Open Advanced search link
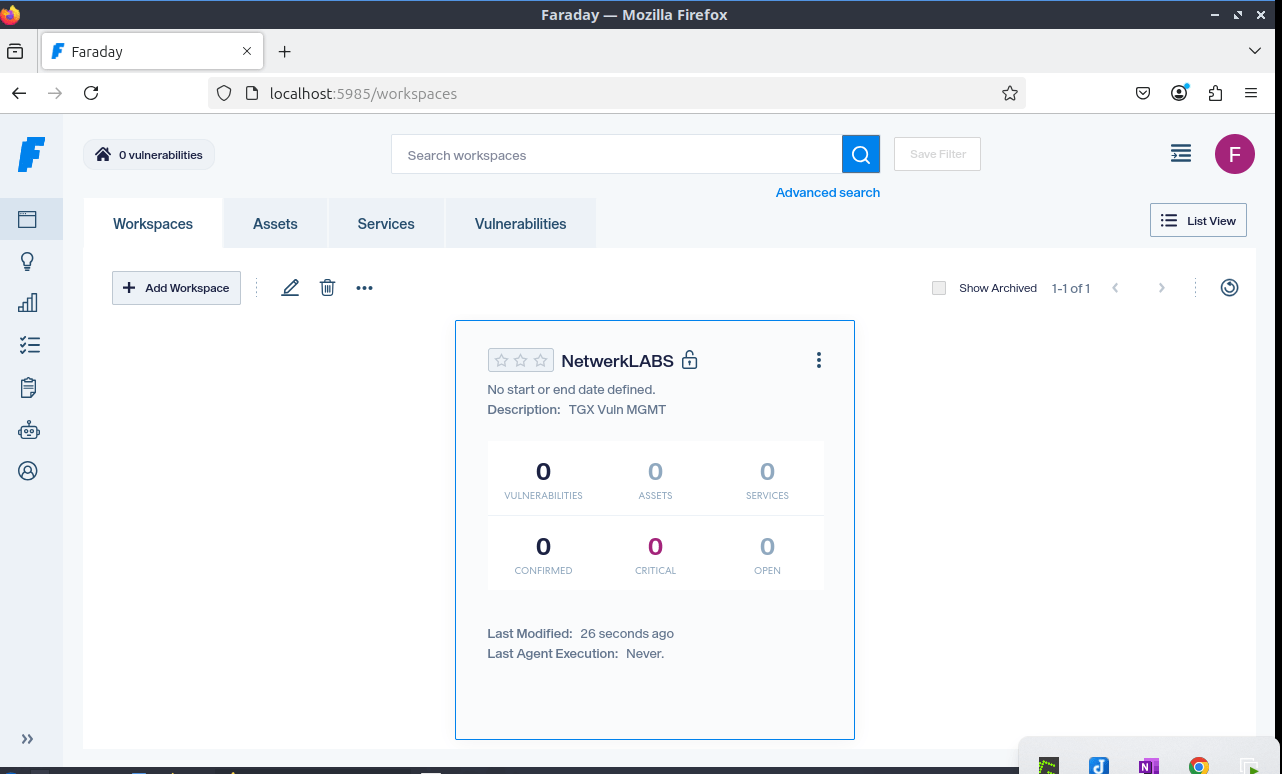The width and height of the screenshot is (1282, 774). click(827, 192)
